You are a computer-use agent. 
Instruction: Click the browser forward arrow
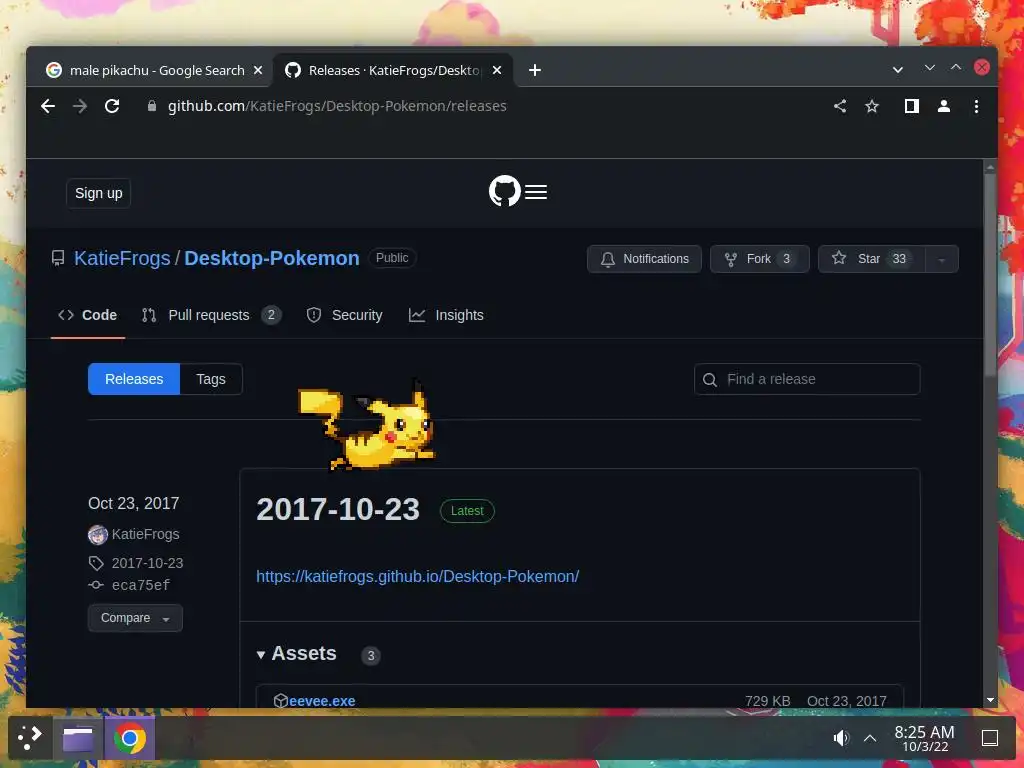[80, 106]
